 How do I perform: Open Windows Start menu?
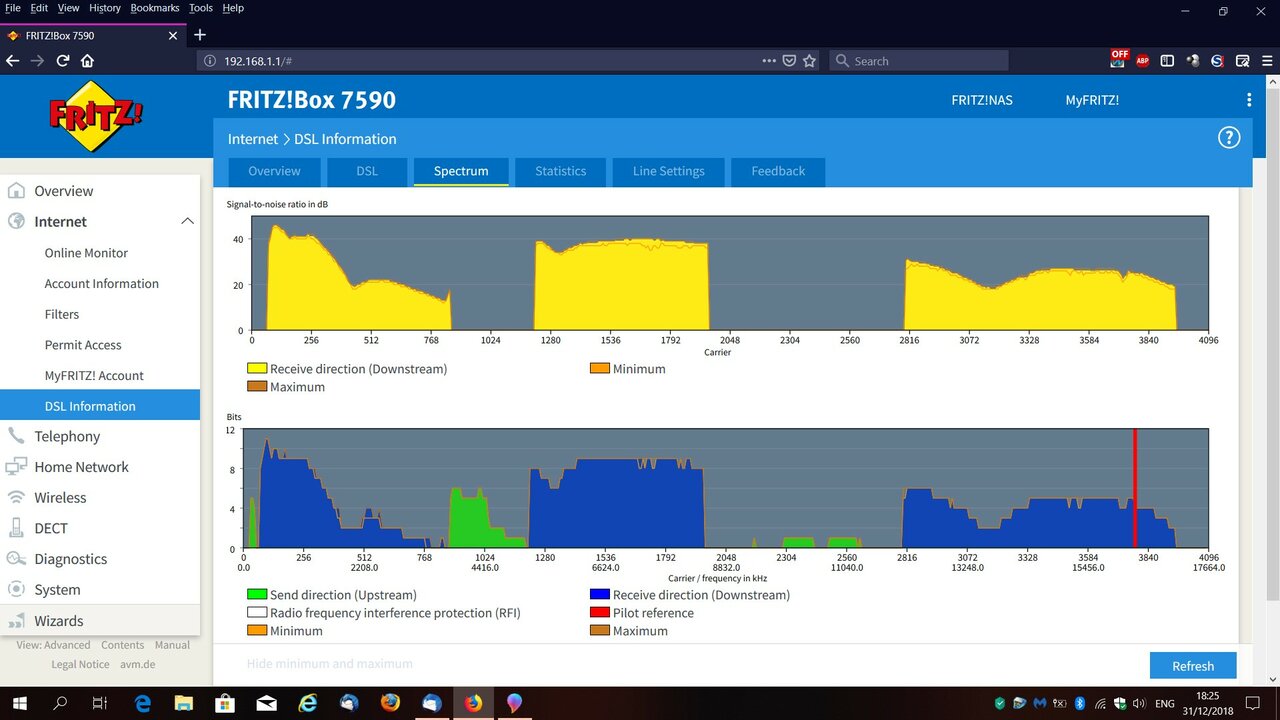20,703
